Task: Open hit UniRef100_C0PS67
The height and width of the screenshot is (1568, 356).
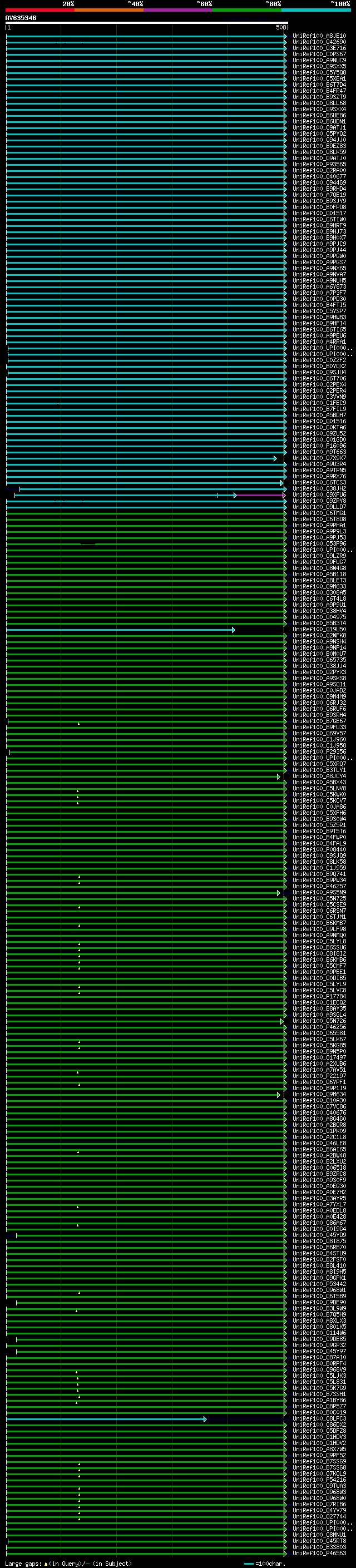Action: [x=319, y=54]
